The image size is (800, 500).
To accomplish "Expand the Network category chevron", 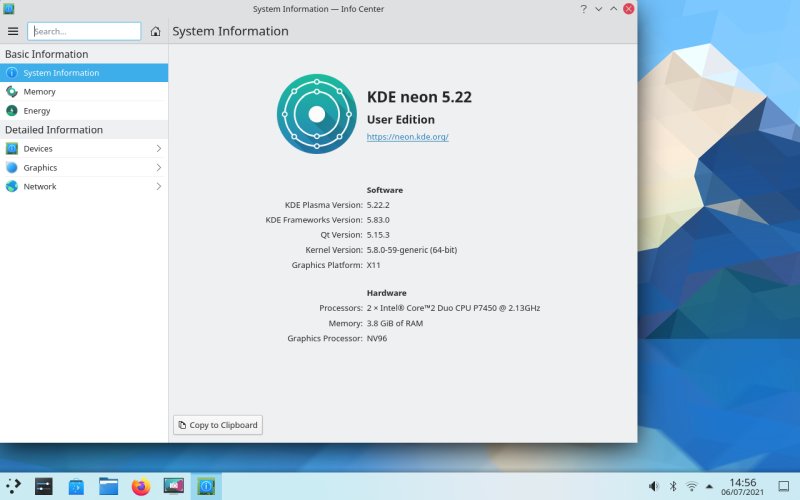I will (159, 186).
